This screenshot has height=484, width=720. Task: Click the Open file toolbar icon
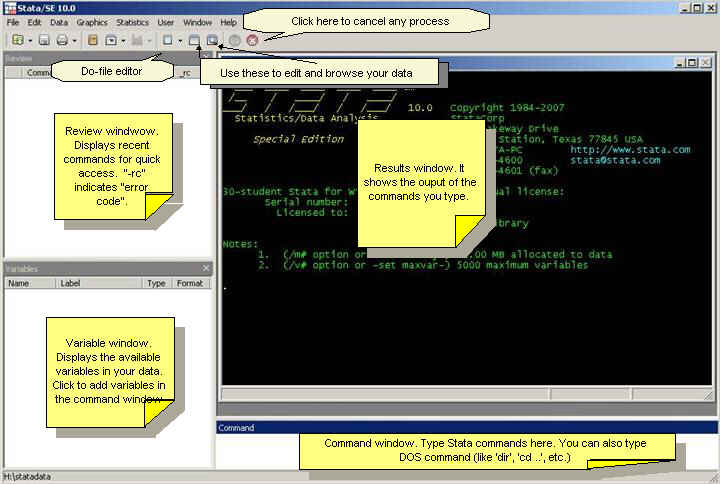(x=17, y=40)
